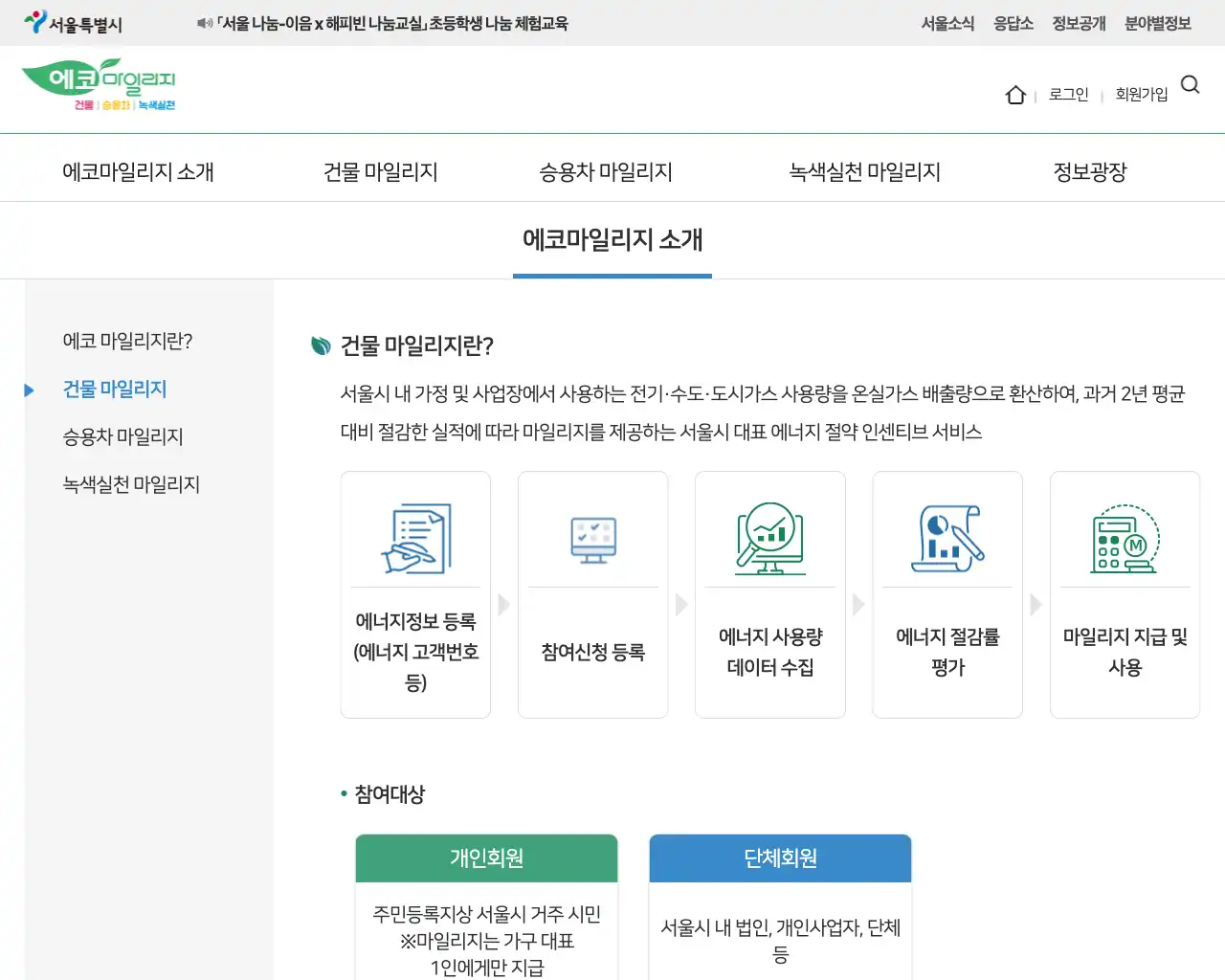Select 건물 마일리지 in the sidebar
This screenshot has height=980, width=1225.
[115, 390]
